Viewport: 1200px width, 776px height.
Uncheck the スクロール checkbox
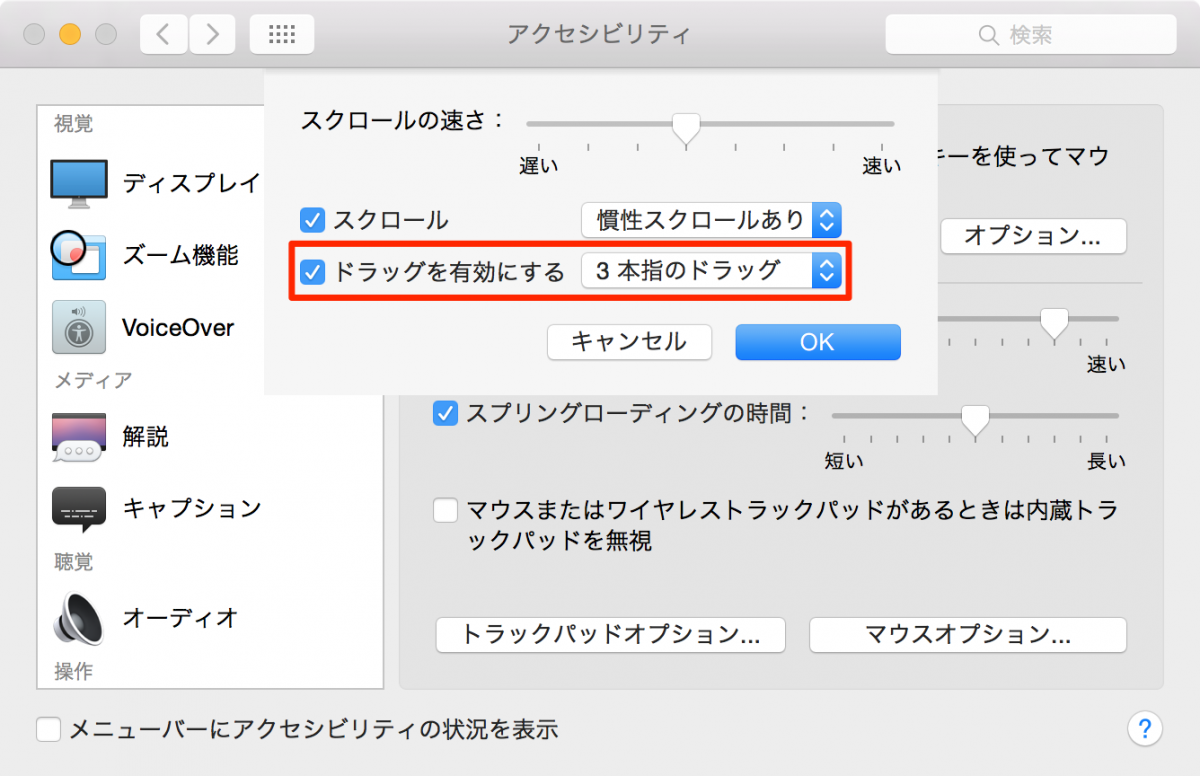tap(313, 220)
